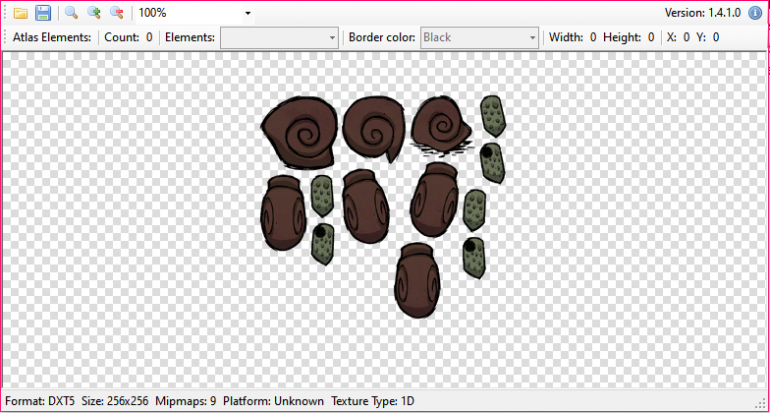
Task: Zoom in with the green plus magnifier
Action: pos(94,13)
